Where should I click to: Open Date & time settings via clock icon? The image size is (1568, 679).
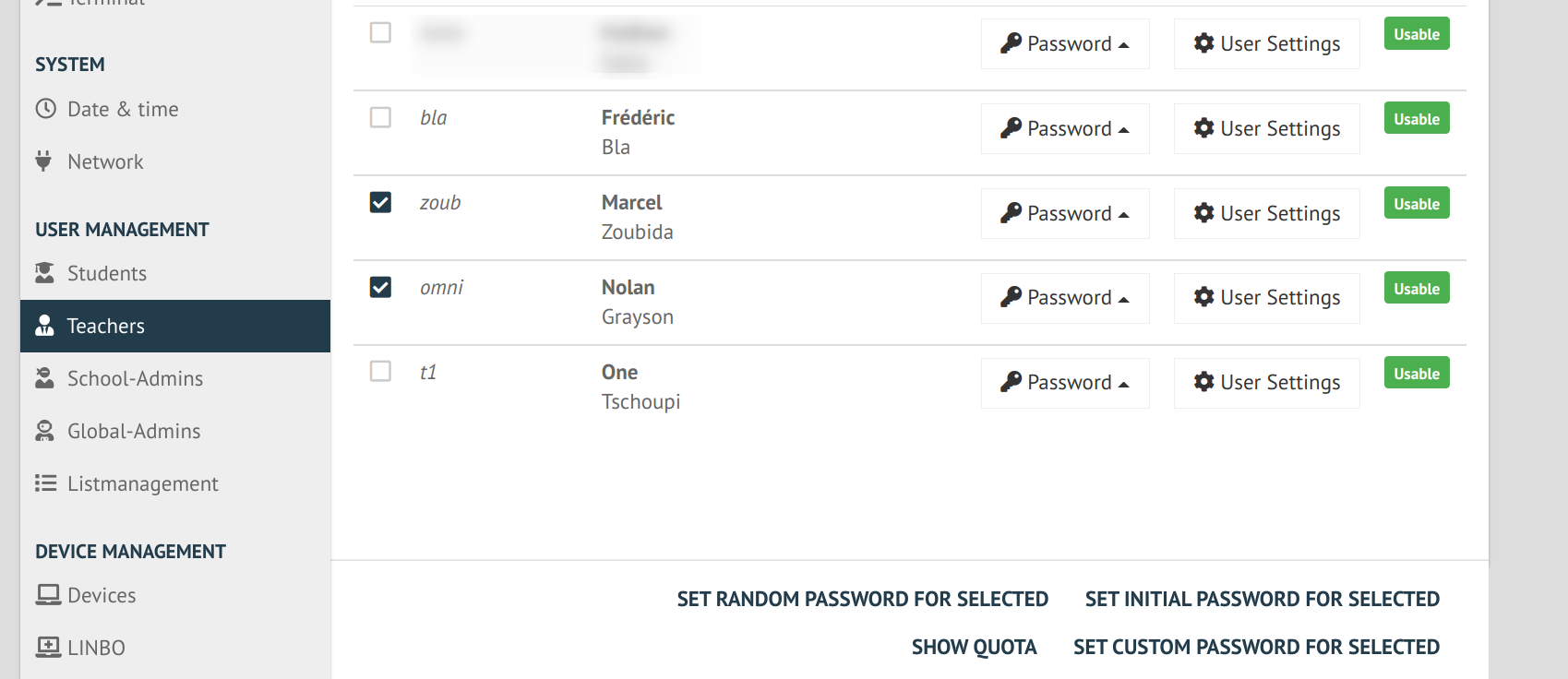click(45, 109)
